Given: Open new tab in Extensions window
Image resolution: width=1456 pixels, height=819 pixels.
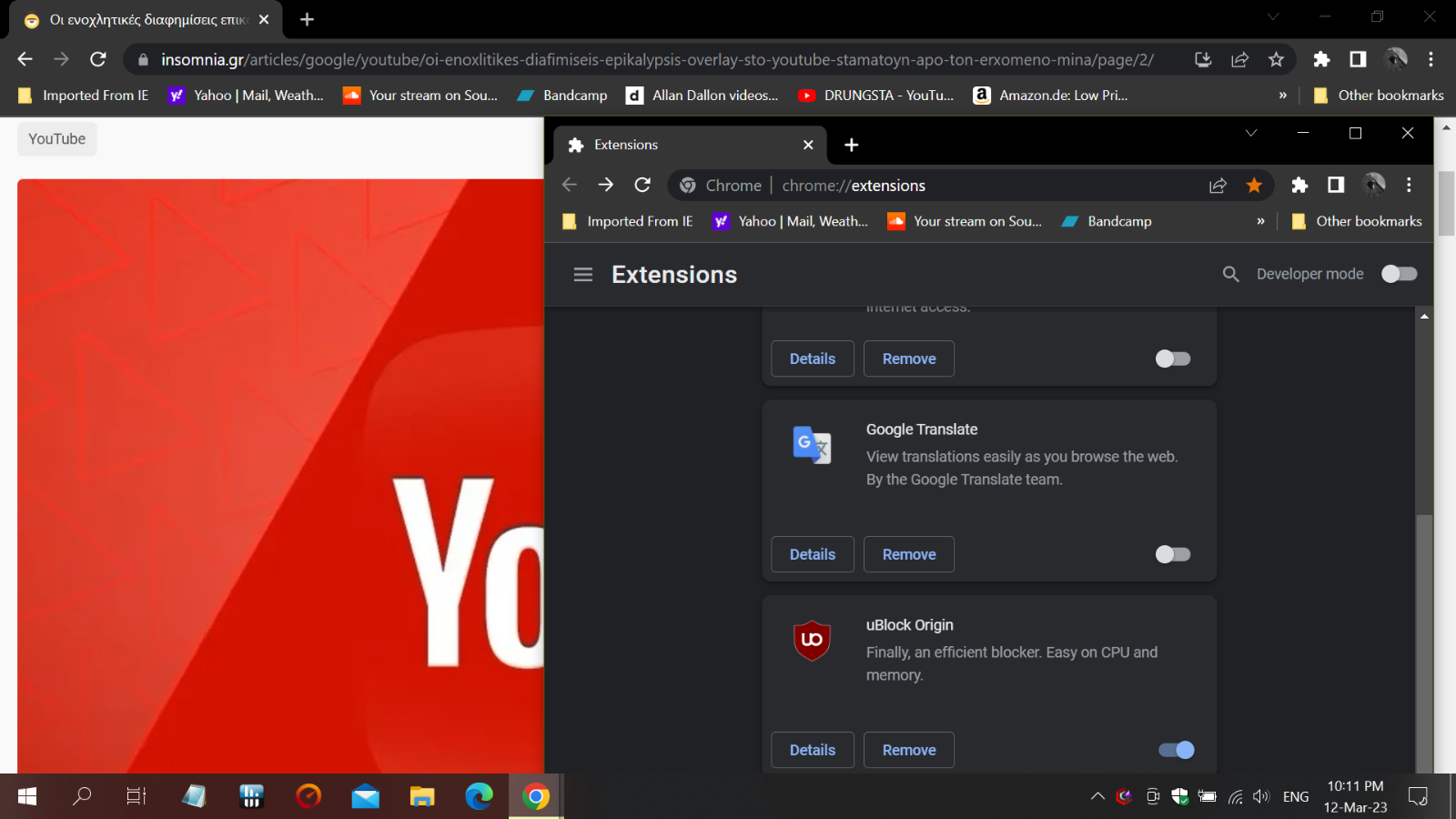Looking at the screenshot, I should pos(852,145).
